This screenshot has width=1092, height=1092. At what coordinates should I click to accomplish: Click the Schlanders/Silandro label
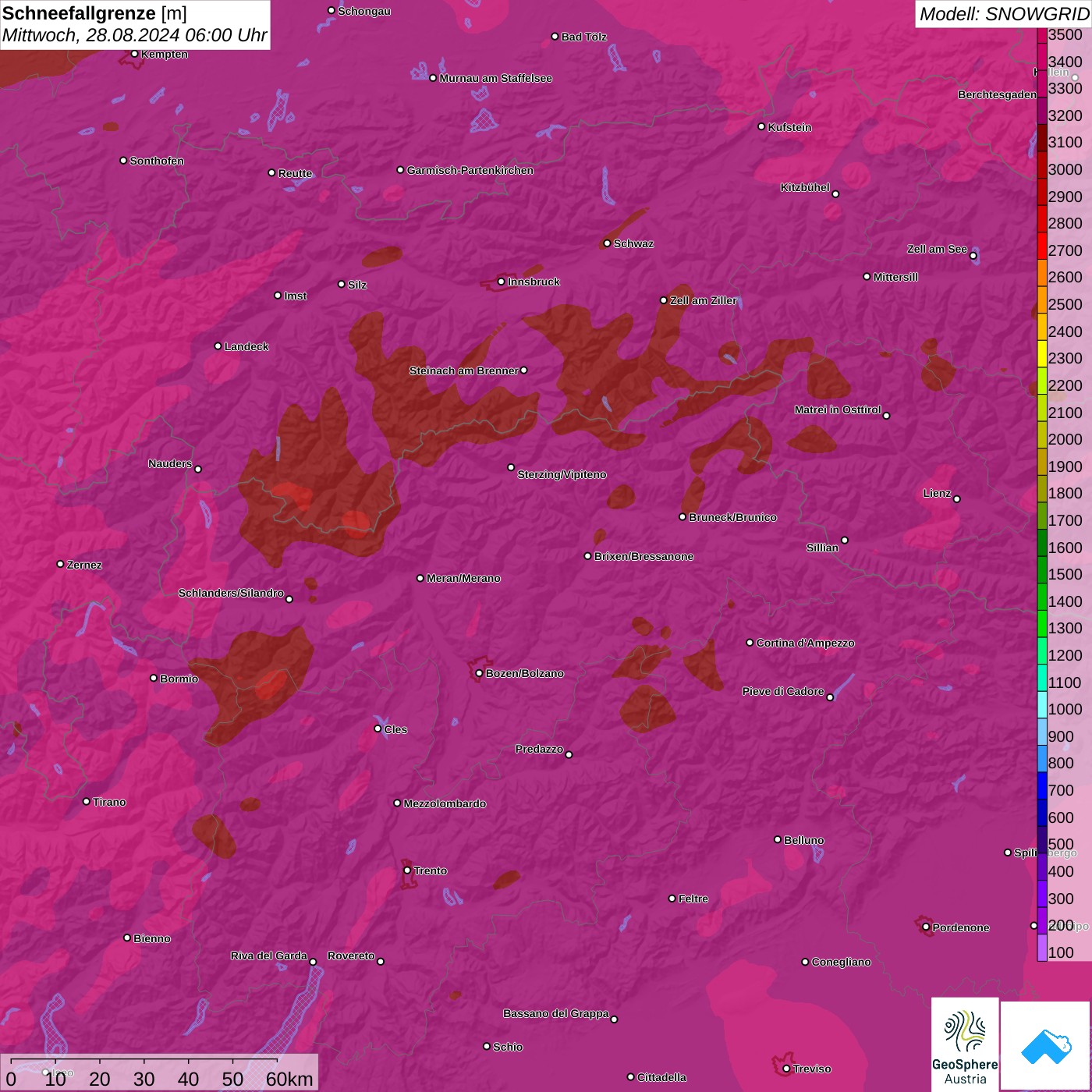pyautogui.click(x=231, y=593)
